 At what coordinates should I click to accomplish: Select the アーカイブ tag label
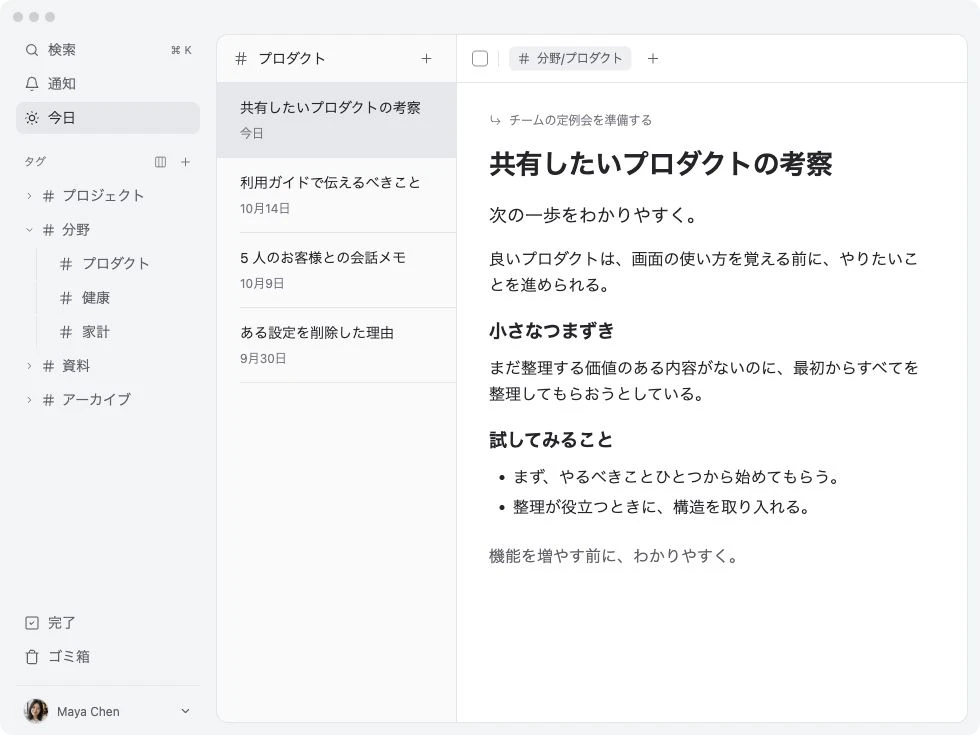tap(97, 400)
